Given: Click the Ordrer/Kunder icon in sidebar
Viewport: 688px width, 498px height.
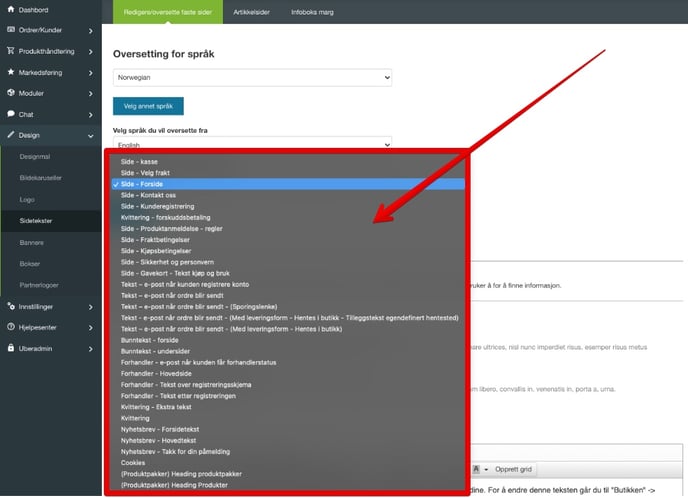Looking at the screenshot, I should tap(11, 29).
